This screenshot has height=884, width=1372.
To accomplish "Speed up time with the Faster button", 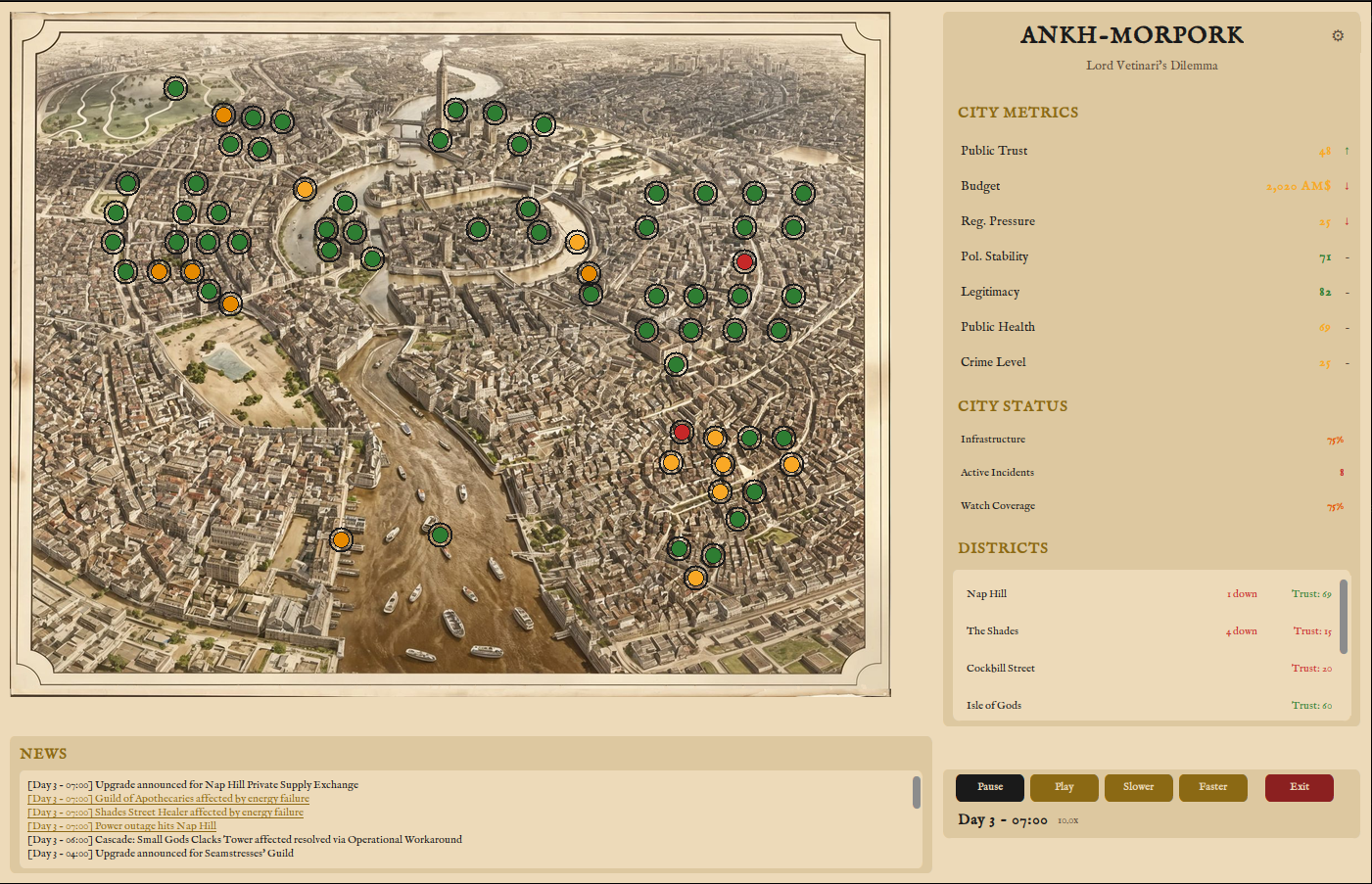I will click(1212, 787).
